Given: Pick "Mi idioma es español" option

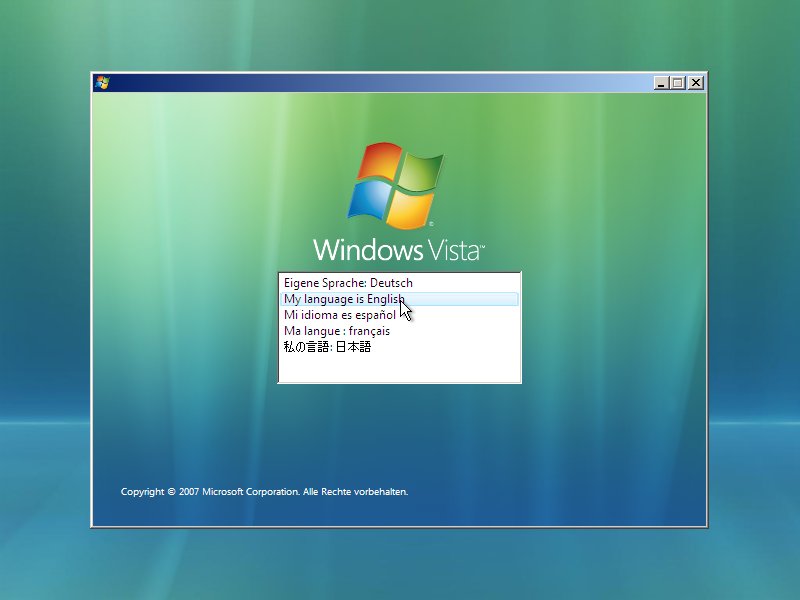Looking at the screenshot, I should coord(399,315).
